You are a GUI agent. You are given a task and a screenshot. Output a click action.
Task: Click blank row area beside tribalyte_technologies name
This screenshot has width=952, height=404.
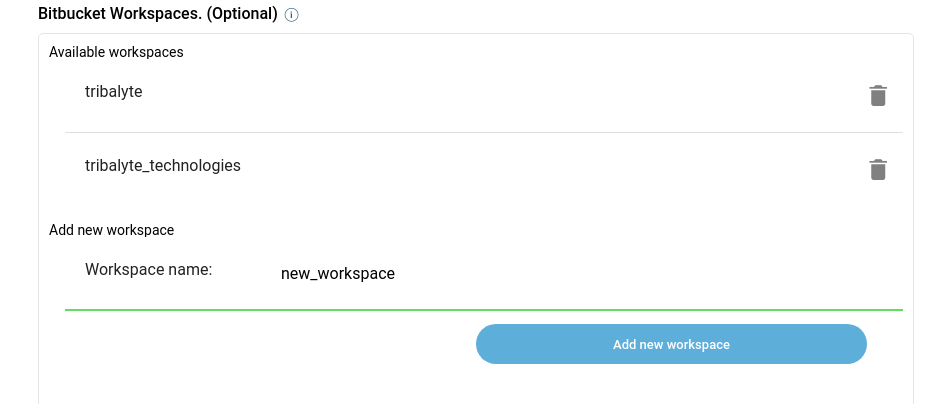pyautogui.click(x=550, y=166)
